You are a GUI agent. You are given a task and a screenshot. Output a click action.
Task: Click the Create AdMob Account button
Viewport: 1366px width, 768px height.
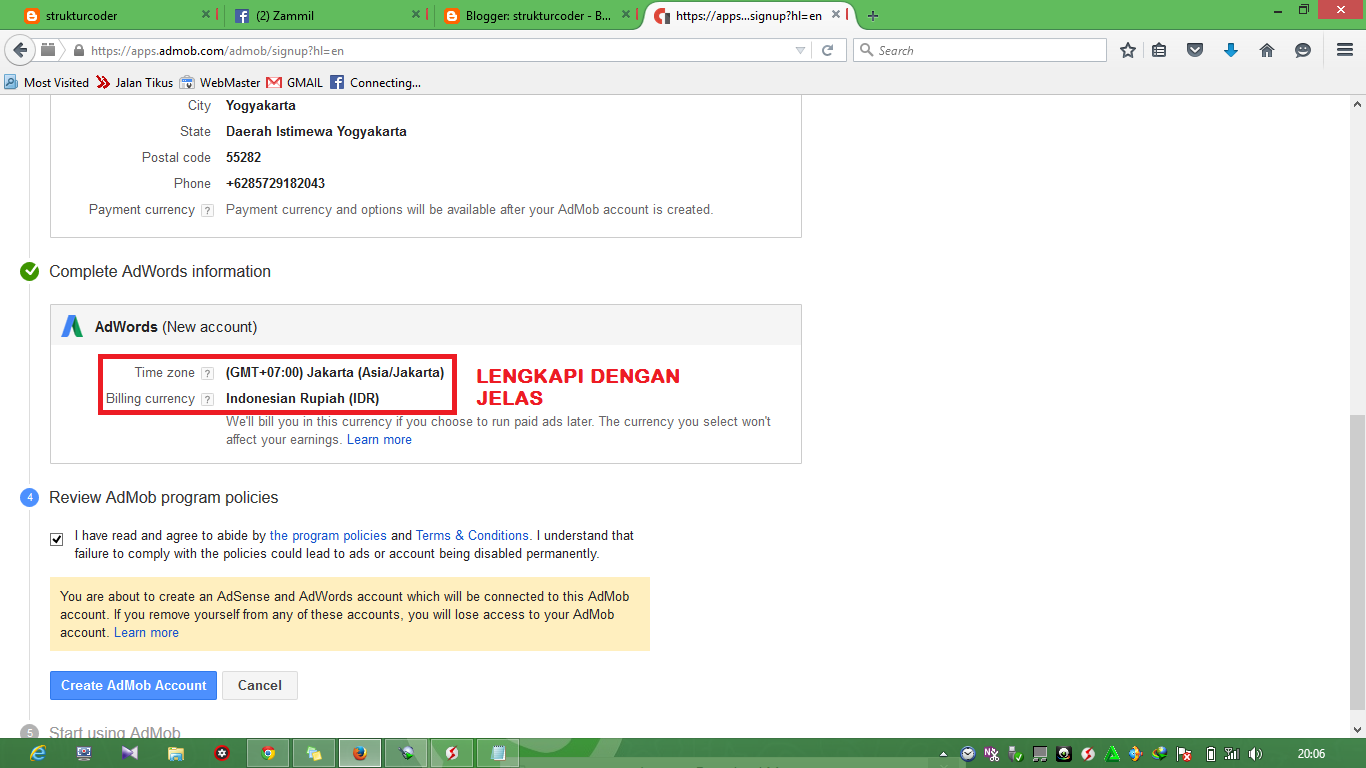(x=133, y=685)
